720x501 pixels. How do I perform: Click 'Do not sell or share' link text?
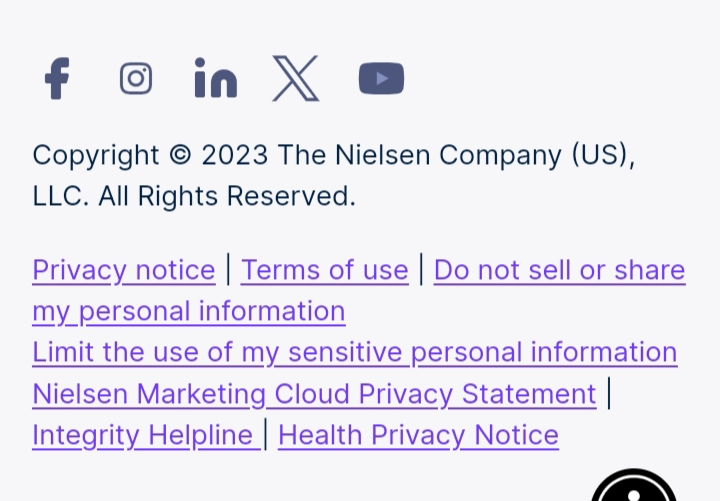560,270
